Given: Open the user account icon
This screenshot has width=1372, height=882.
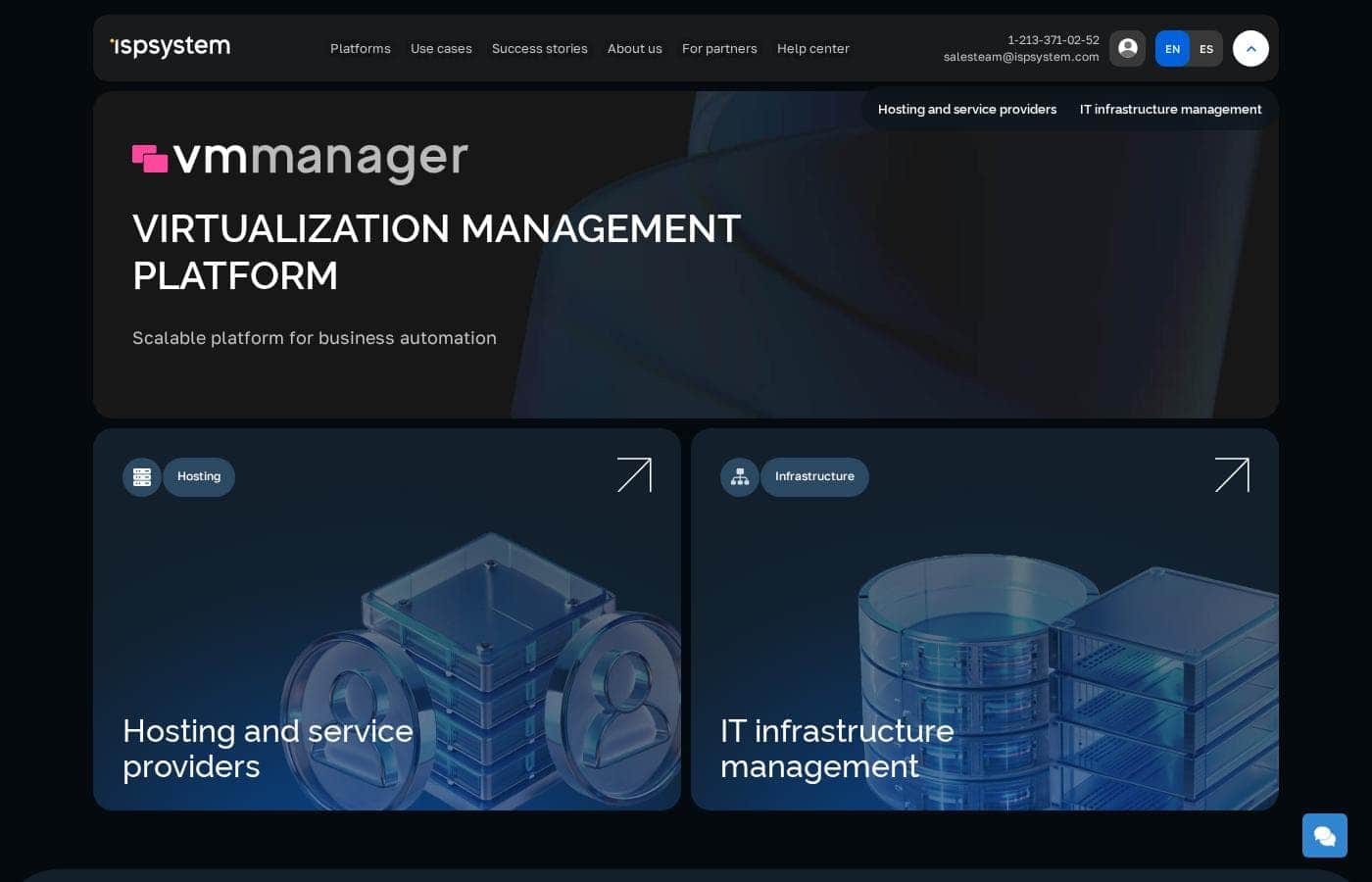Looking at the screenshot, I should coord(1127,48).
